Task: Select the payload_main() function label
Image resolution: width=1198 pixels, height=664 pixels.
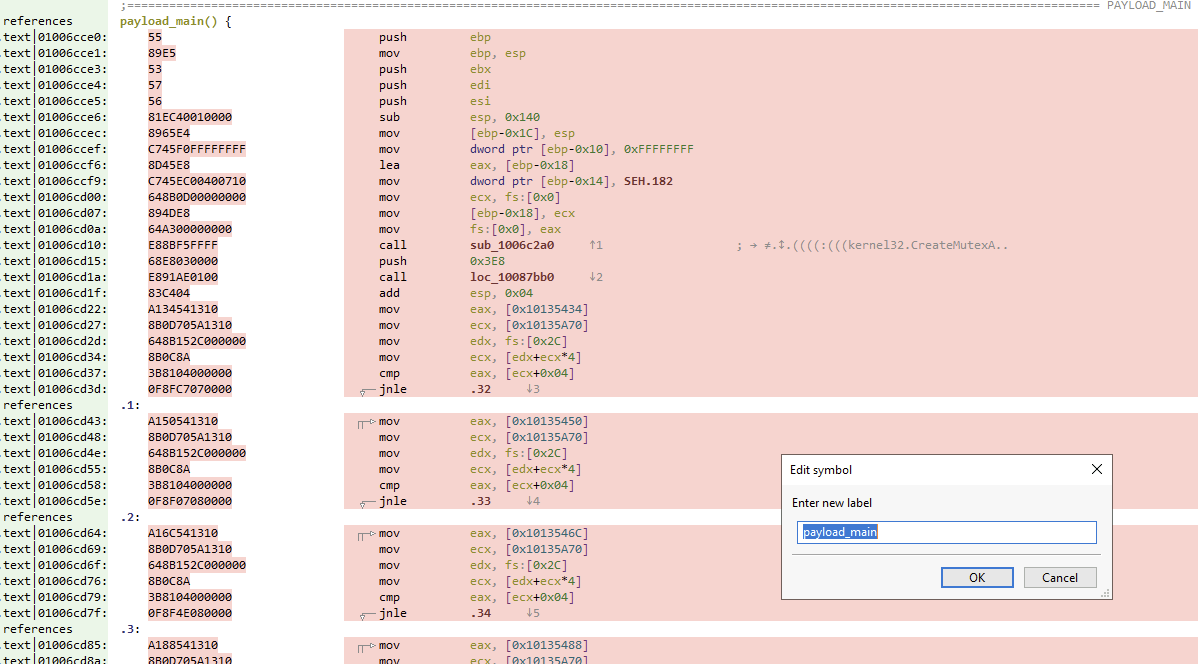Action: 169,21
